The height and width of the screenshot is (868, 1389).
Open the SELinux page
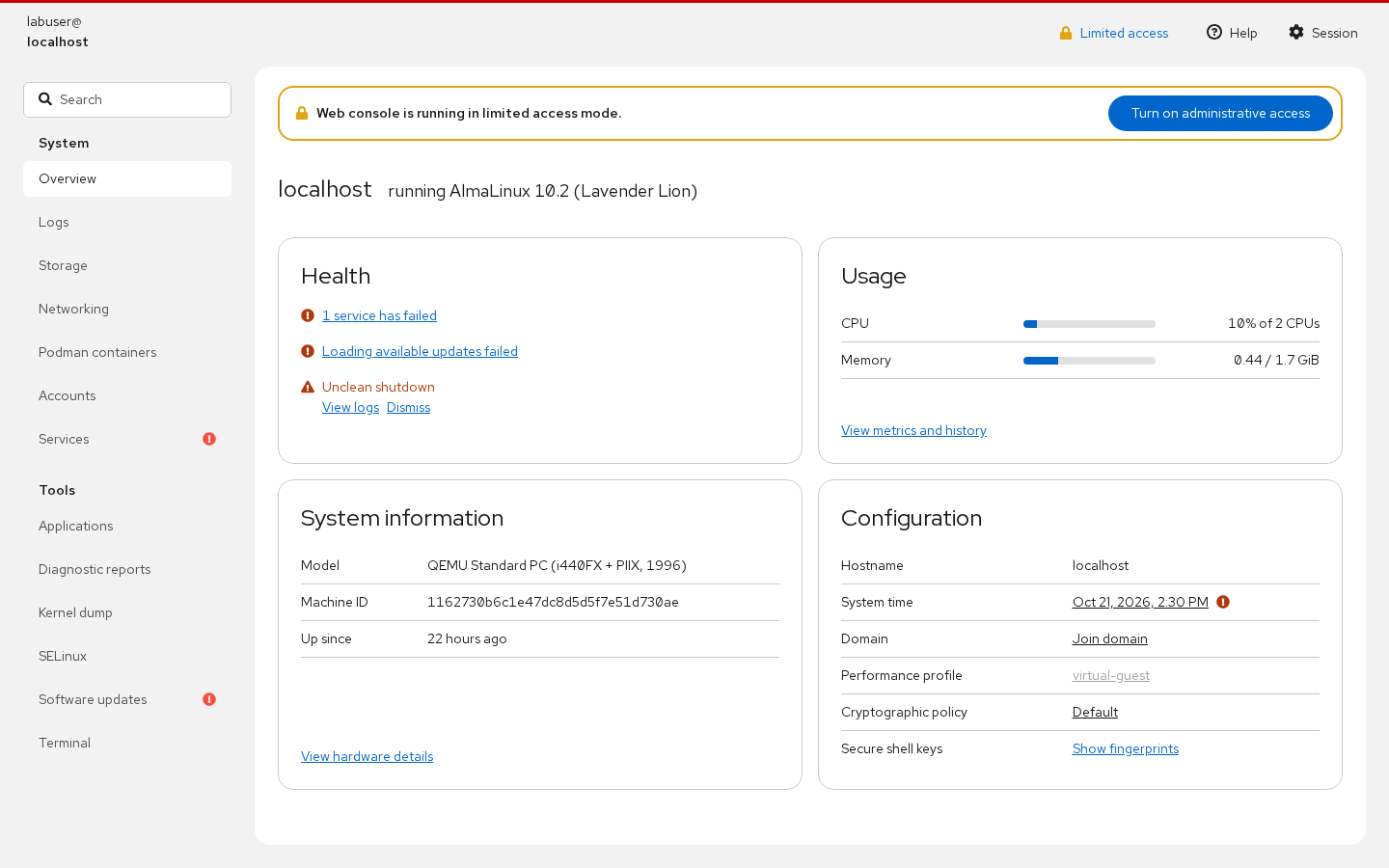[127, 656]
